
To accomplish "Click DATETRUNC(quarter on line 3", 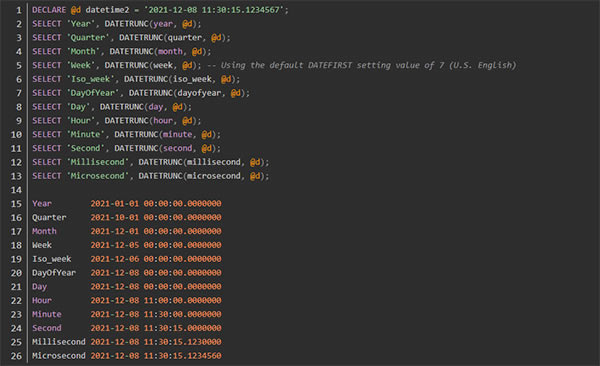I will coord(160,38).
